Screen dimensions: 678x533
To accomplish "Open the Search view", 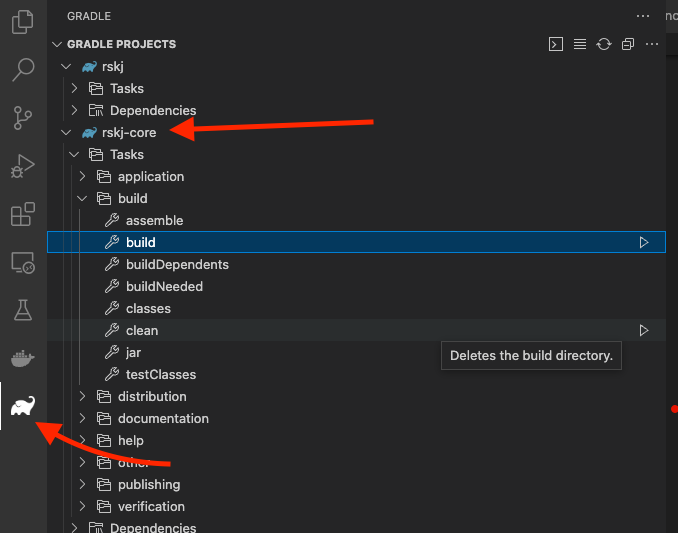I will (23, 70).
